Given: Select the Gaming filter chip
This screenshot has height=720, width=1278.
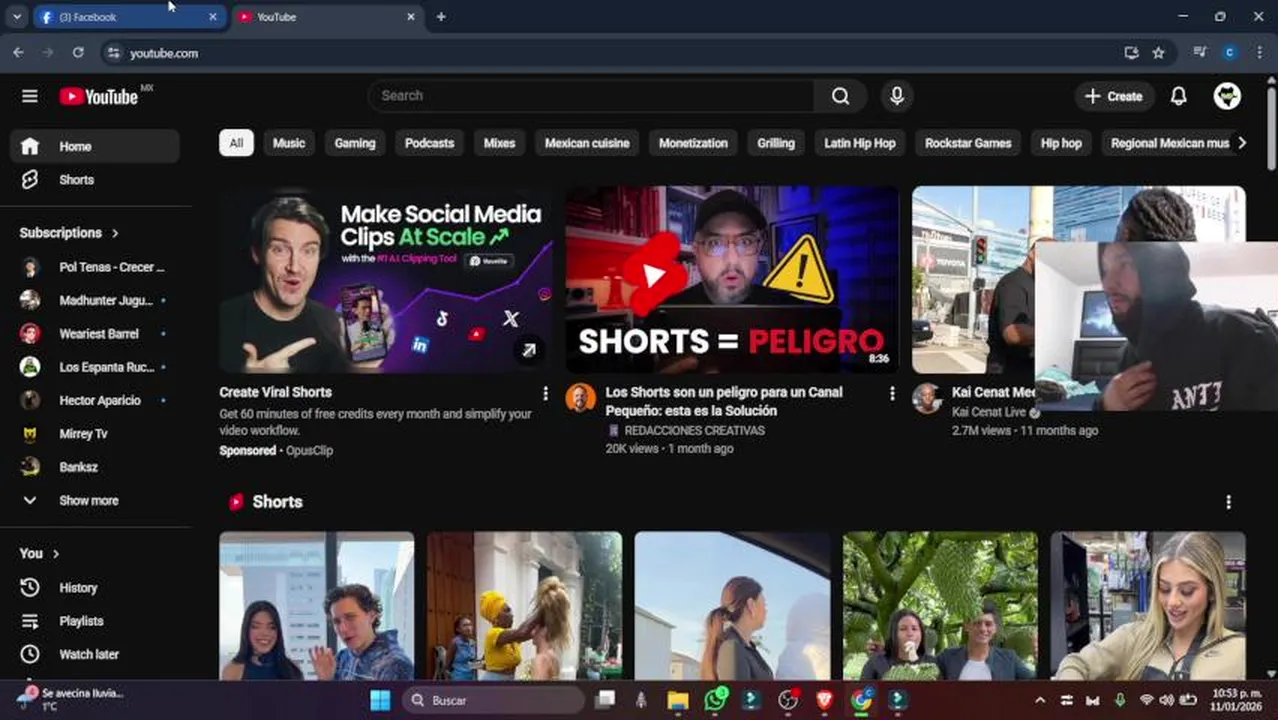Looking at the screenshot, I should [355, 143].
